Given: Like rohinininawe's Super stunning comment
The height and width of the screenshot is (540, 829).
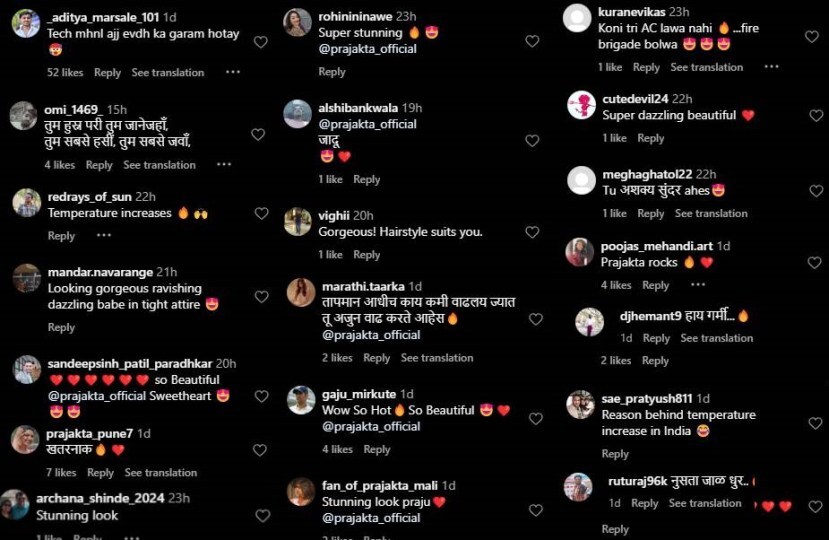Looking at the screenshot, I should (532, 41).
